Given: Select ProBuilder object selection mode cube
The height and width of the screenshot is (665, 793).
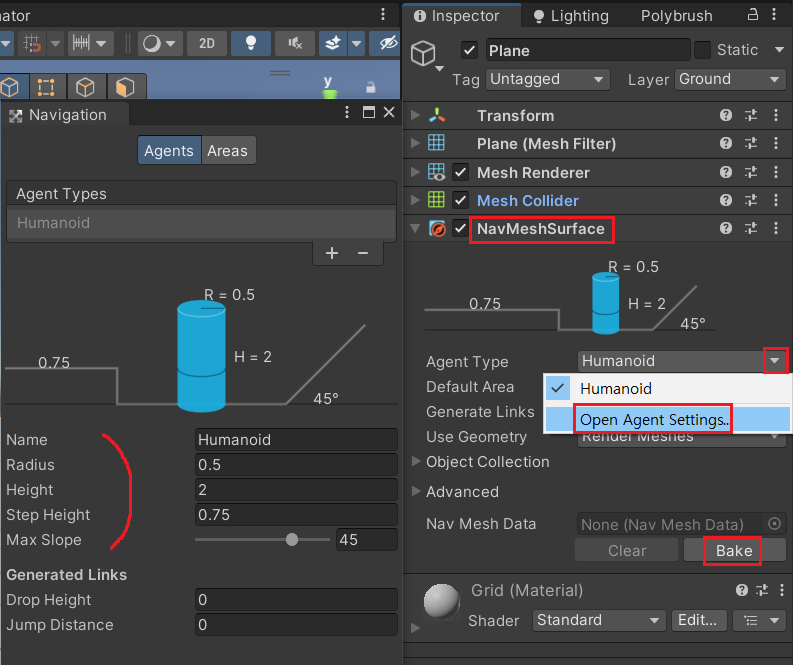Looking at the screenshot, I should [x=10, y=87].
